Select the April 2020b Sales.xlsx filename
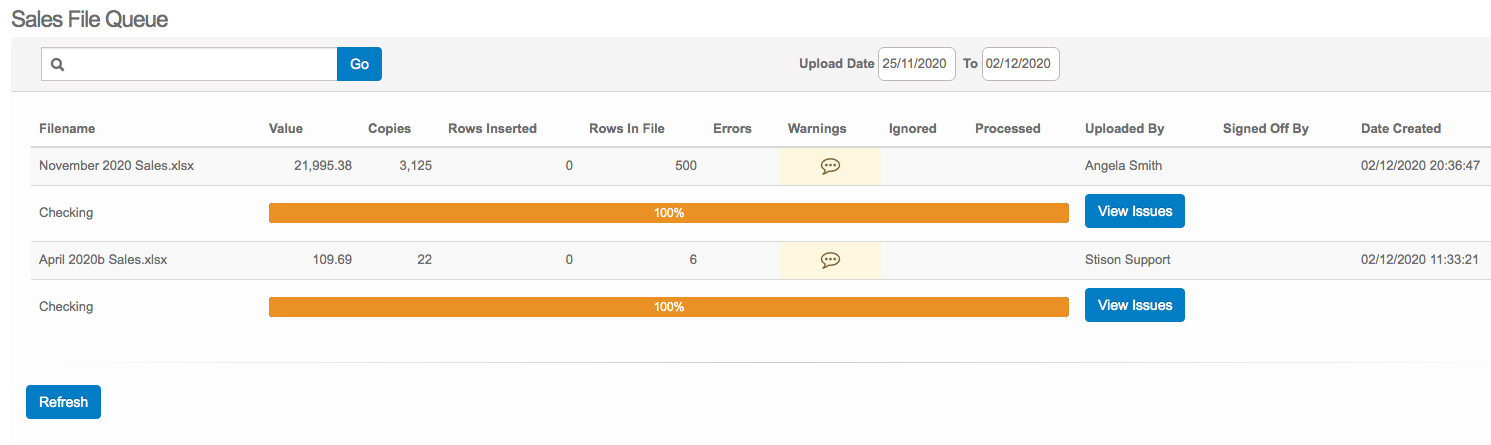Screen dimensions: 1491x445 [103, 260]
